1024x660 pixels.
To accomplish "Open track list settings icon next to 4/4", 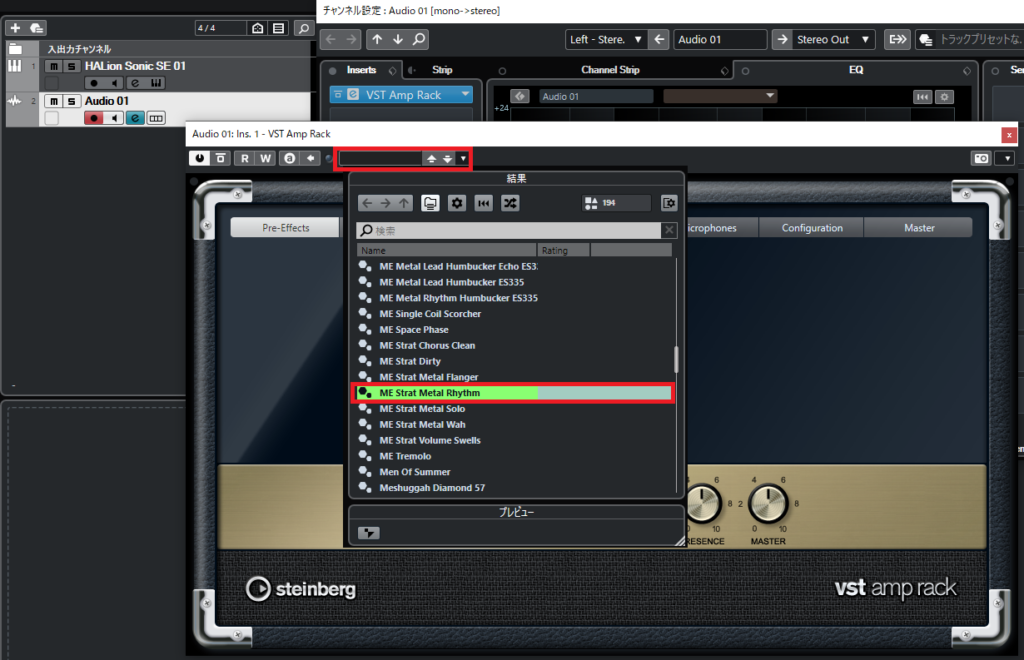I will click(258, 28).
